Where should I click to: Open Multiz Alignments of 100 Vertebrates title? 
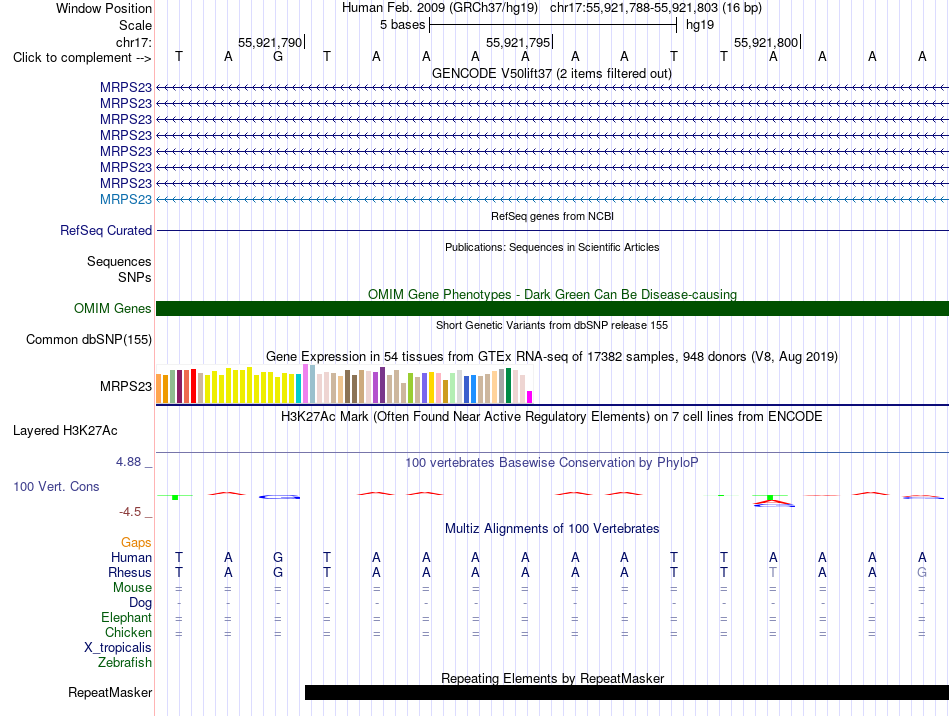(552, 528)
